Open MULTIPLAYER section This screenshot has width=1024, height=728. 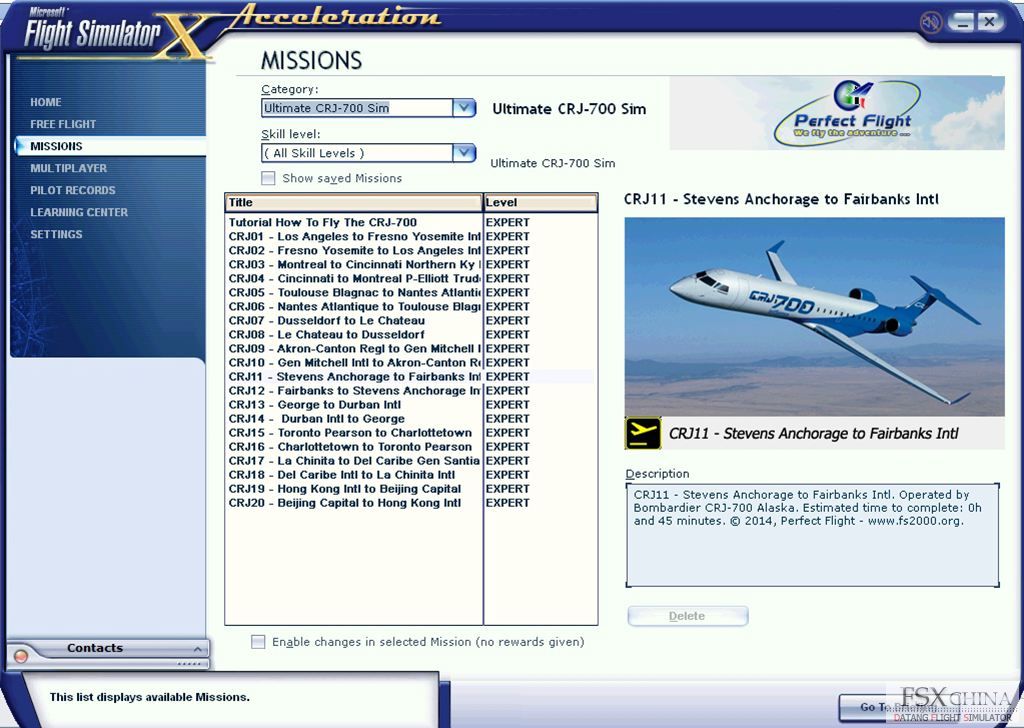[69, 168]
